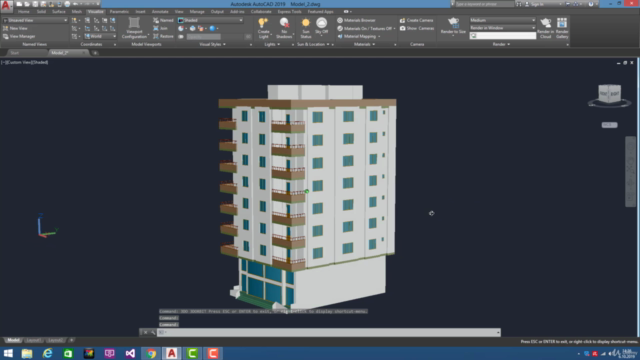The height and width of the screenshot is (360, 640).
Task: Expand the Visual Styles panel title
Action: pos(212,44)
